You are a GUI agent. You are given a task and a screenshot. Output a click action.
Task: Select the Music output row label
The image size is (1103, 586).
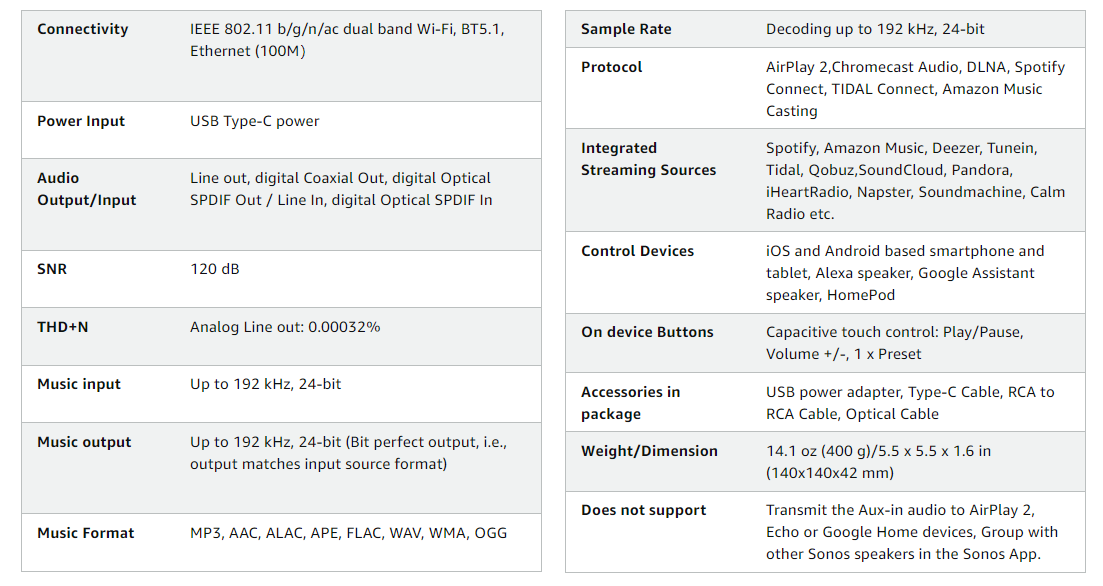85,442
